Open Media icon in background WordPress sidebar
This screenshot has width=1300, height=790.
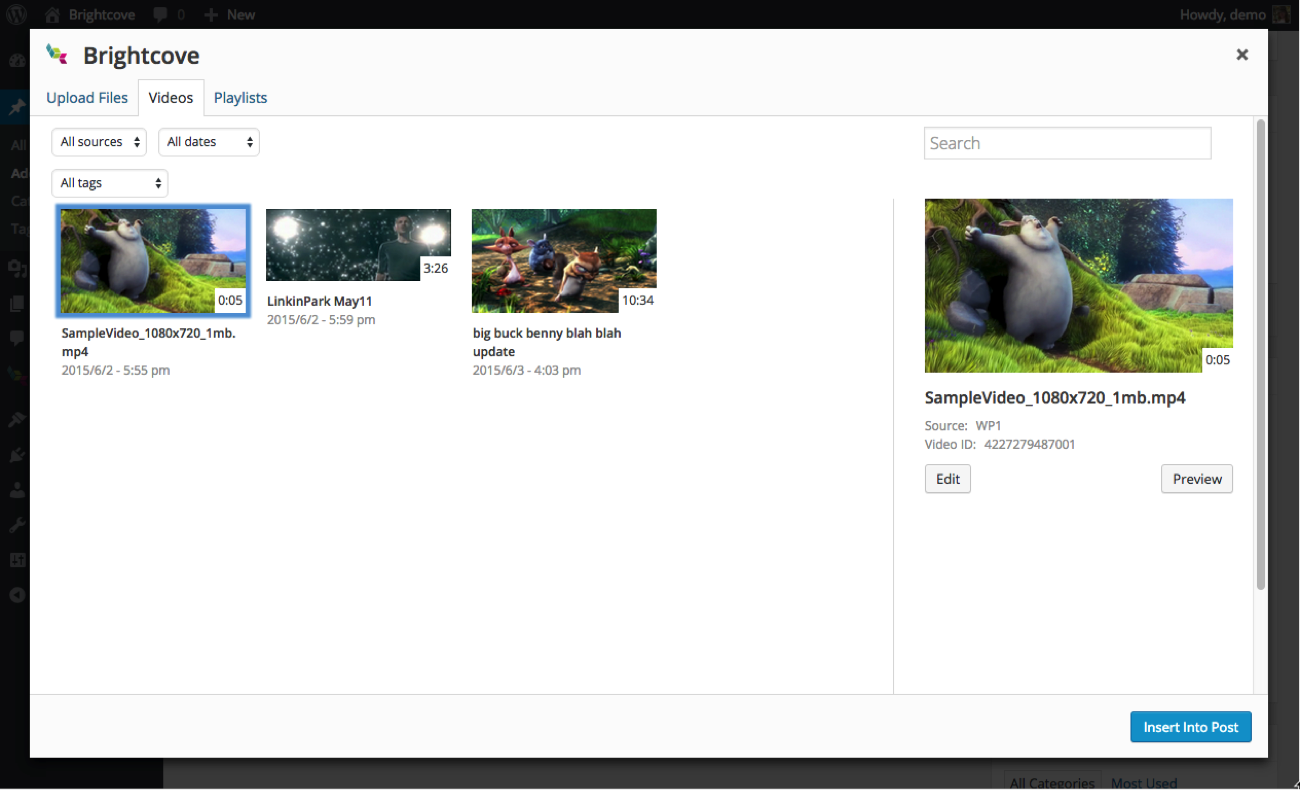tap(17, 268)
